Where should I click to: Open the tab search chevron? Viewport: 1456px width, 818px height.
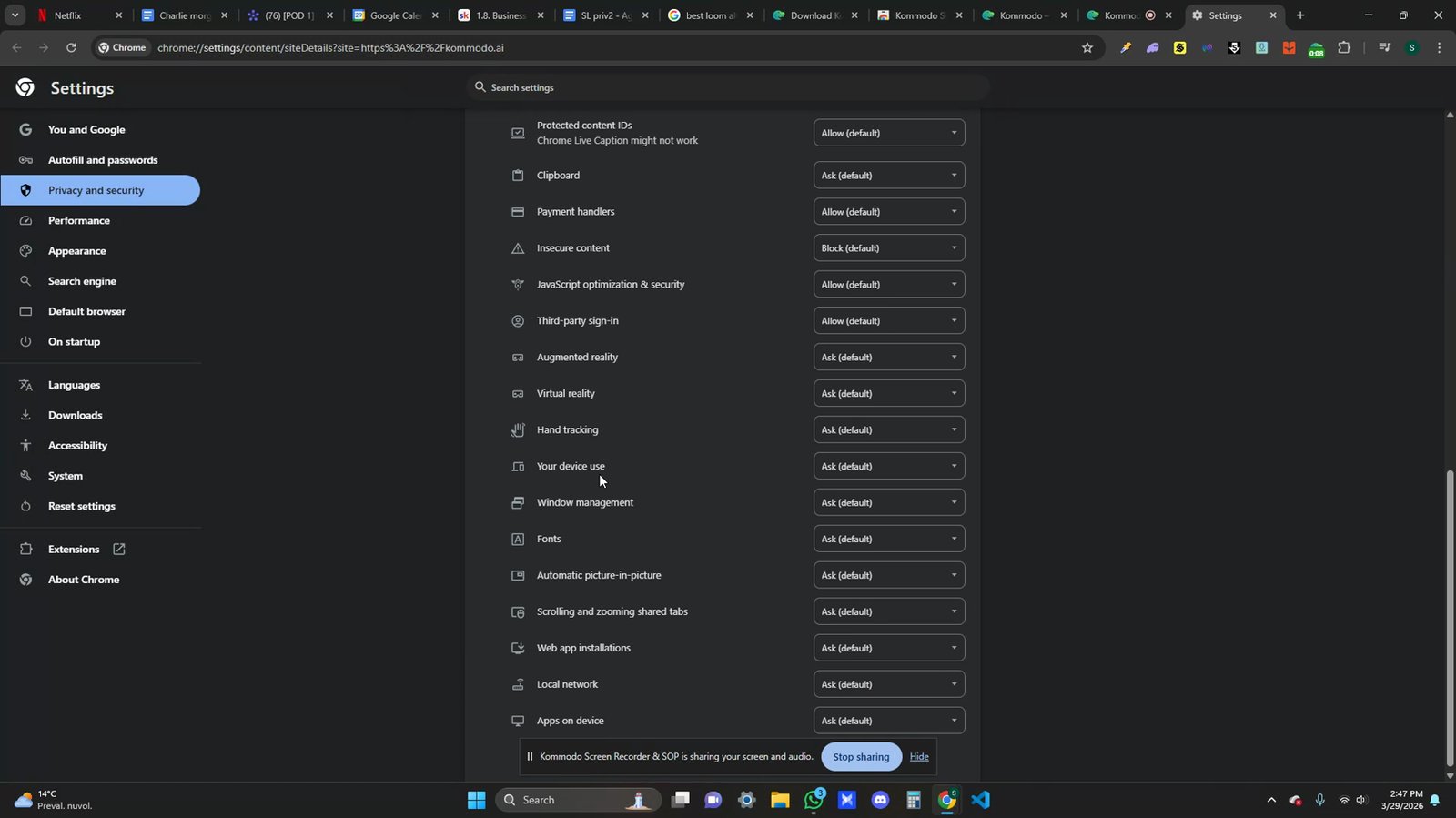[15, 15]
